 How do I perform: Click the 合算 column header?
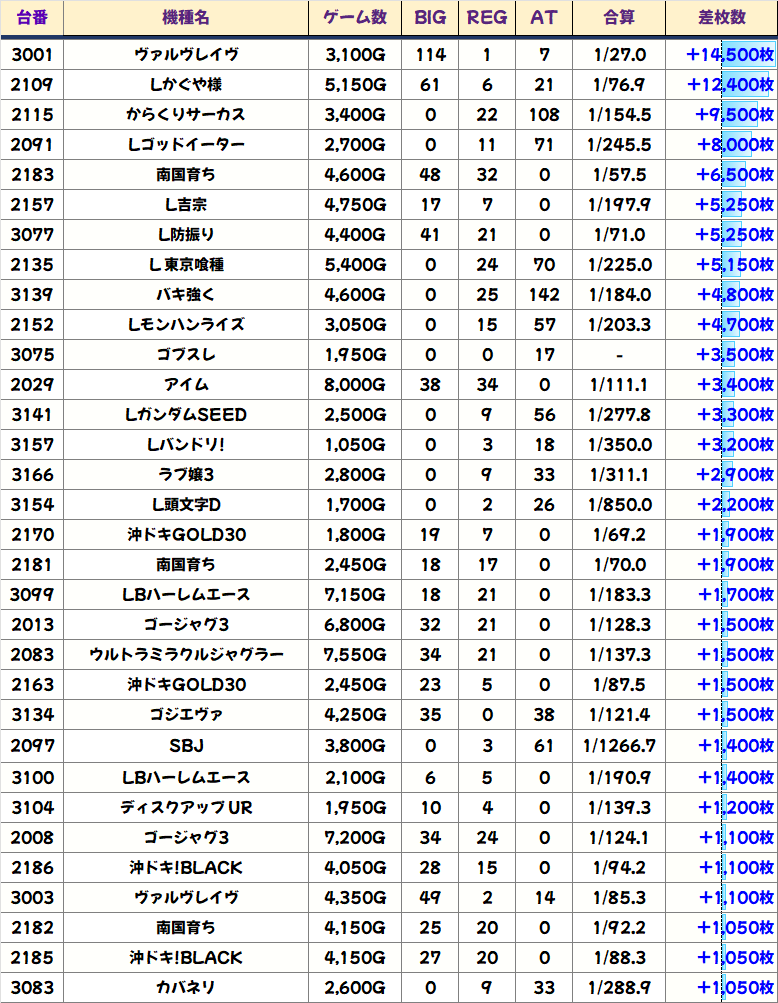click(x=619, y=17)
